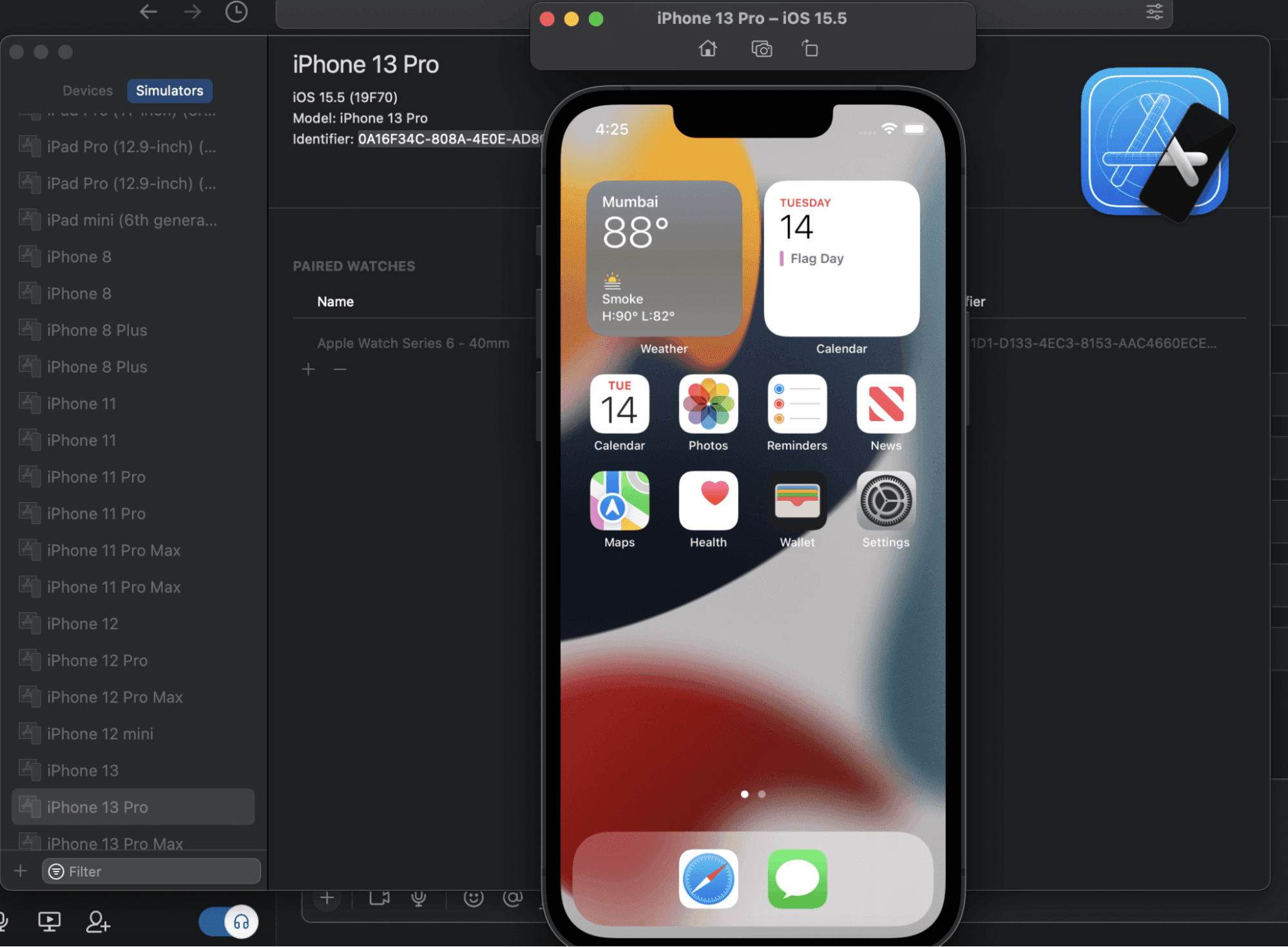
Task: Remove Apple Watch Series 6 using the minus button
Action: click(x=340, y=369)
